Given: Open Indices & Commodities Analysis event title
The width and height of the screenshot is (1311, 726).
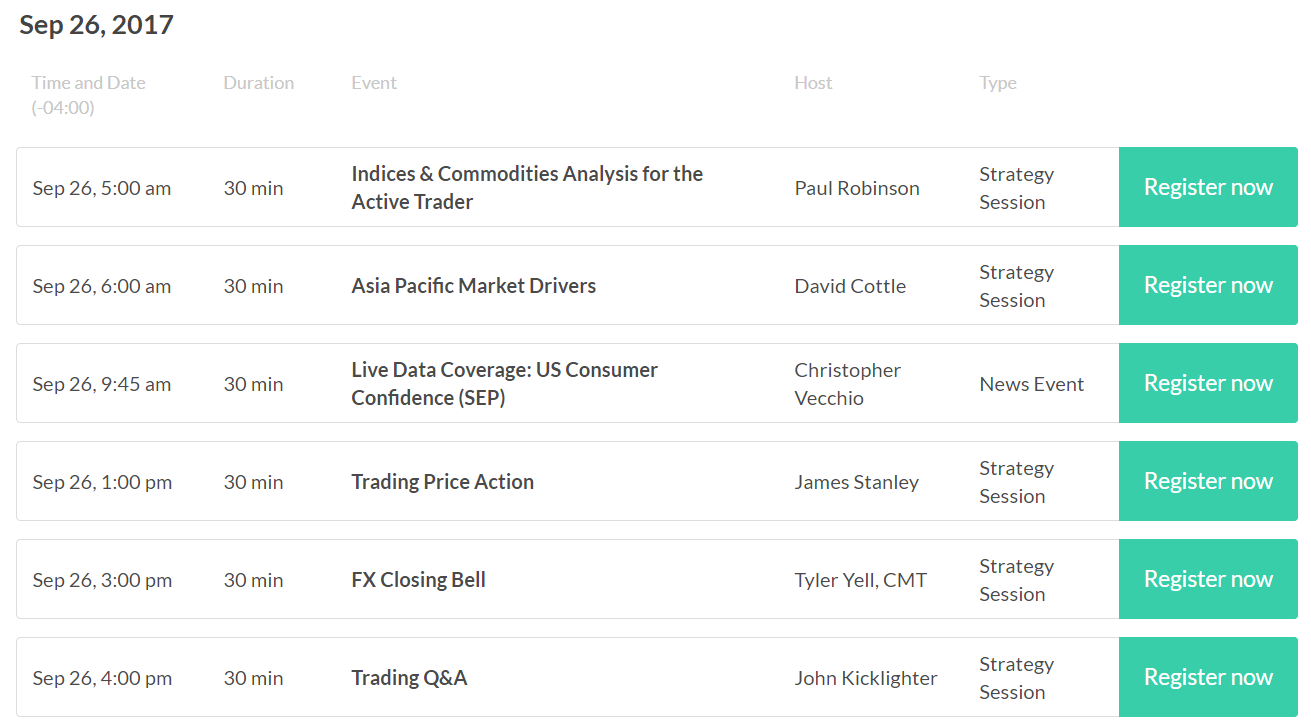Looking at the screenshot, I should point(527,188).
